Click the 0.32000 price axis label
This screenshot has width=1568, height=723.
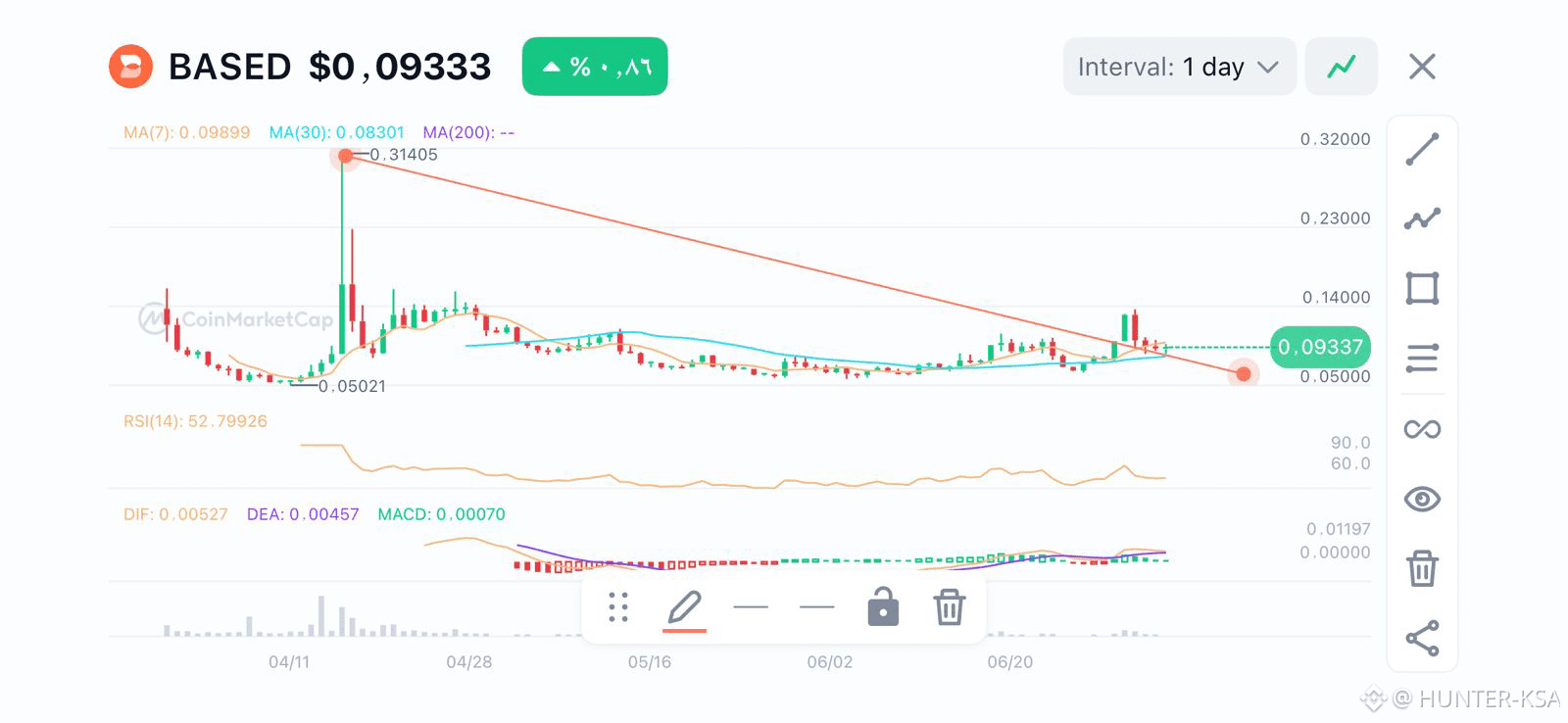pos(1336,139)
